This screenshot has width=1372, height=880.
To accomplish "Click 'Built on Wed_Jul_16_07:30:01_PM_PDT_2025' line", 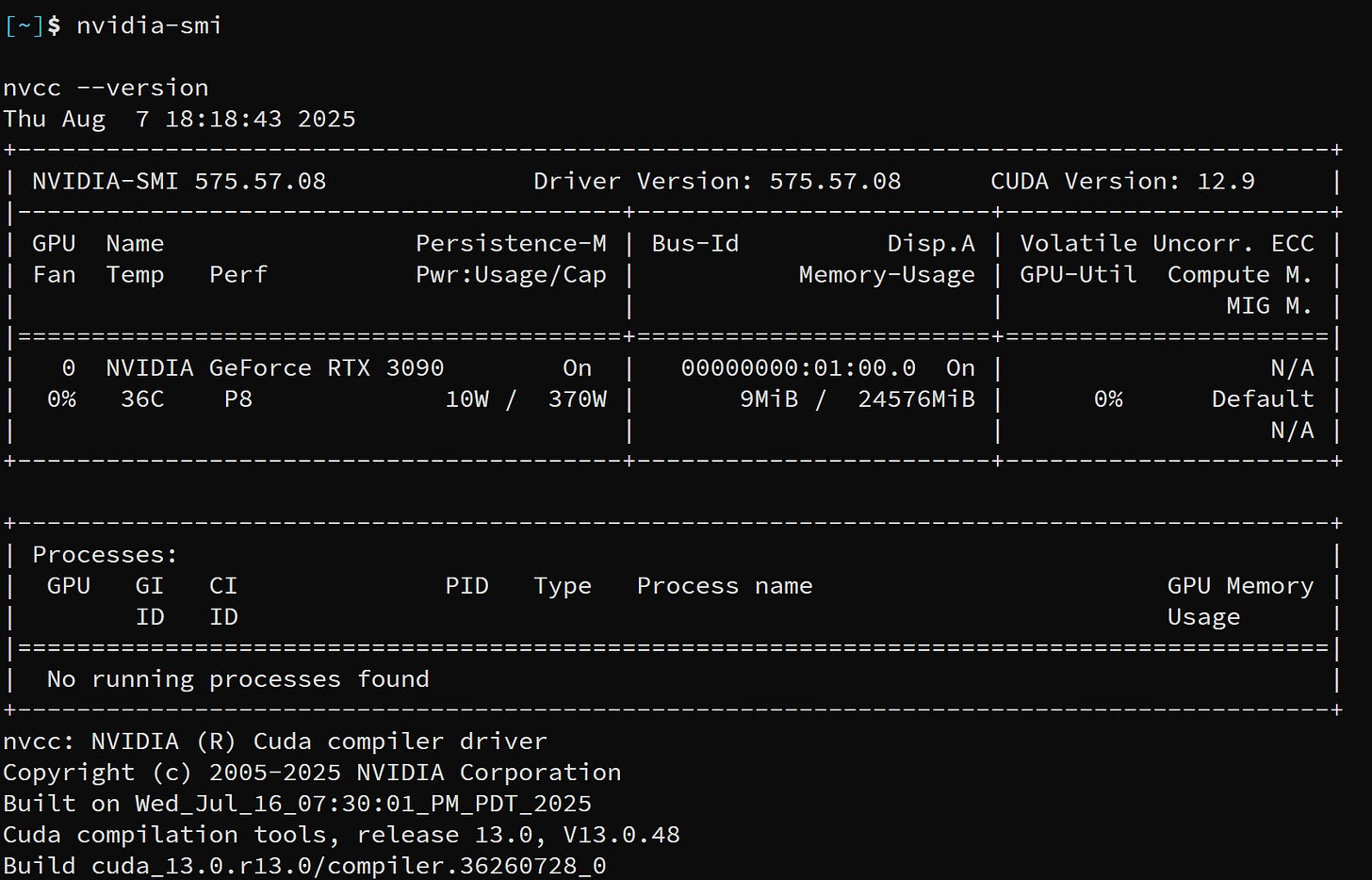I will coord(298,803).
